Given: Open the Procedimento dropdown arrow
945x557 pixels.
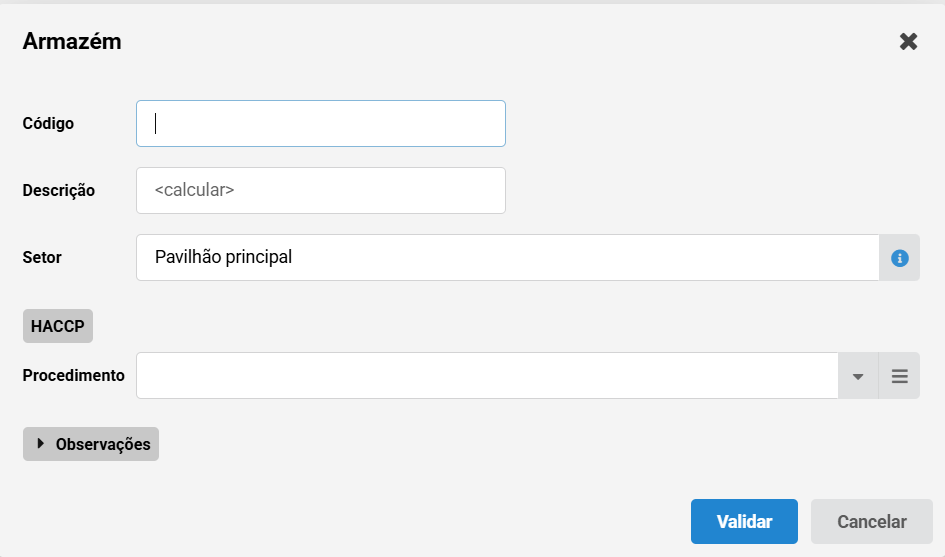Looking at the screenshot, I should pyautogui.click(x=858, y=376).
